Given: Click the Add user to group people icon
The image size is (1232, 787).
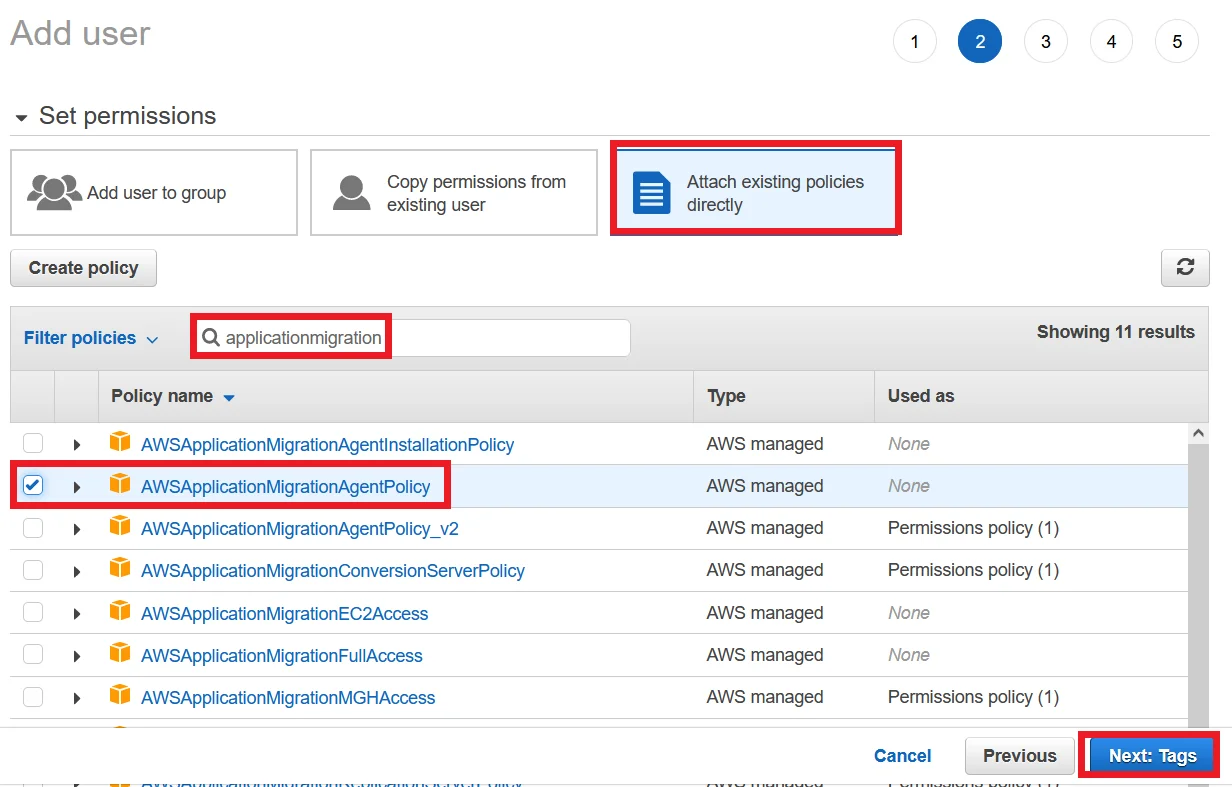Looking at the screenshot, I should pos(55,192).
